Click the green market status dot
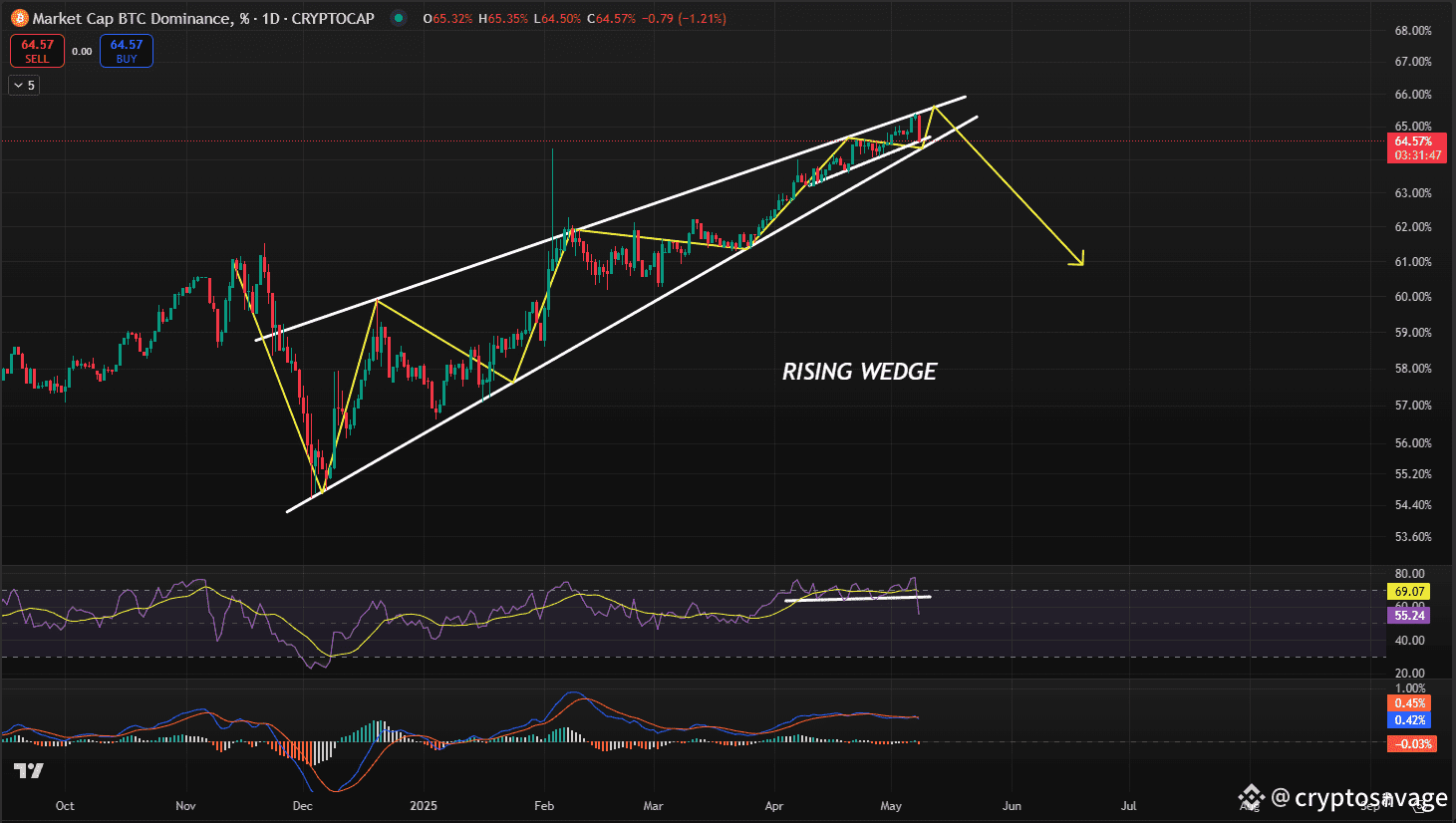This screenshot has height=823, width=1456. [399, 18]
